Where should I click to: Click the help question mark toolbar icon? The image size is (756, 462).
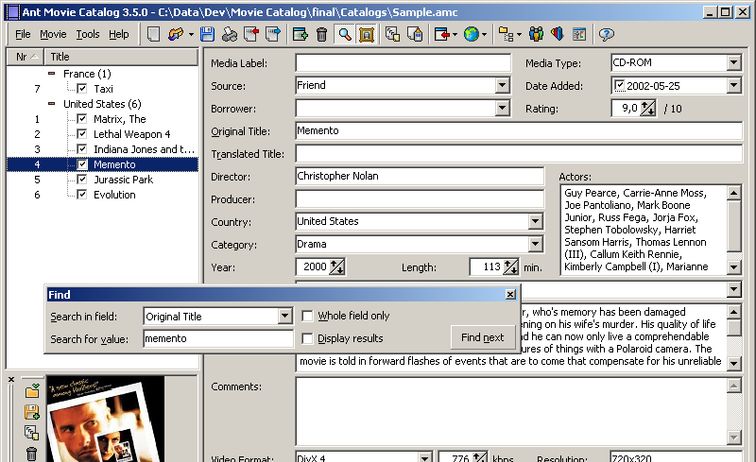pos(606,35)
